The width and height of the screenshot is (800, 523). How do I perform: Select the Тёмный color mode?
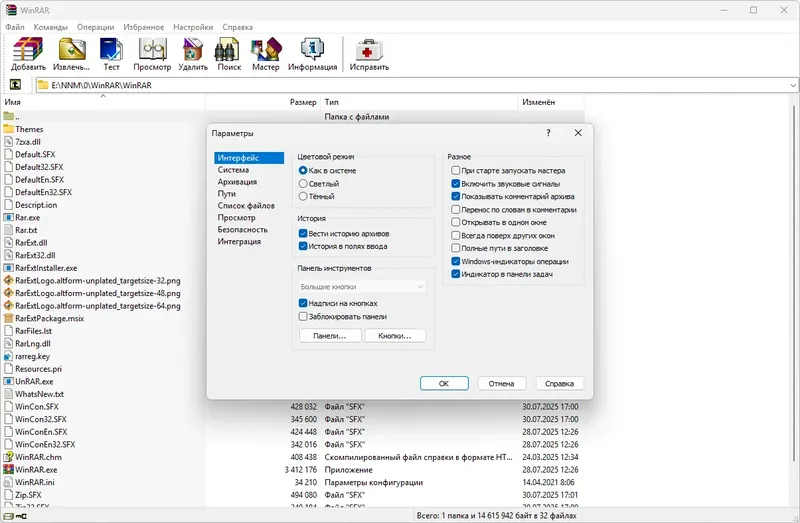tap(303, 196)
